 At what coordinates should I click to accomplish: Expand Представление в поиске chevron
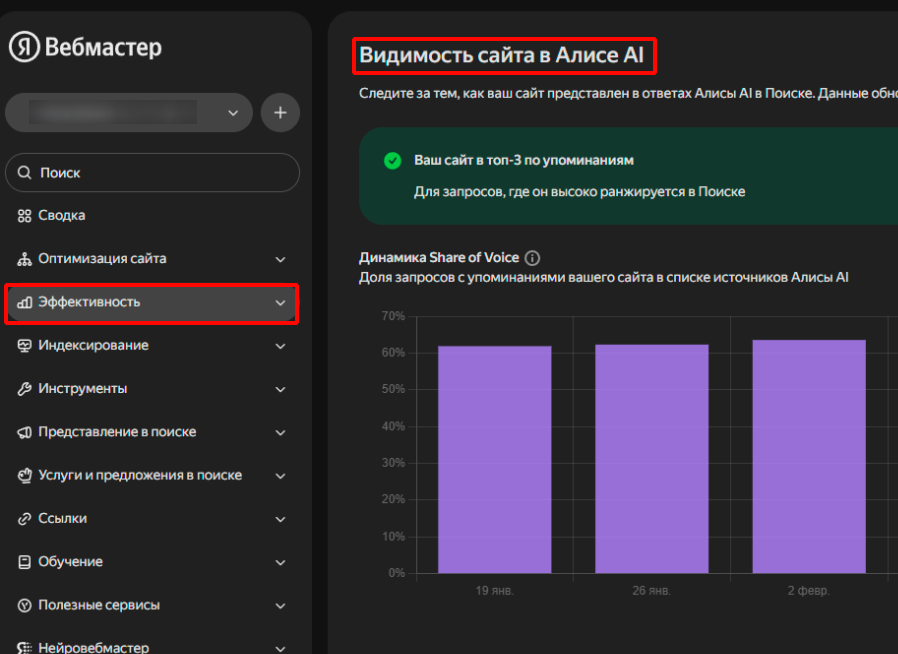click(x=280, y=433)
